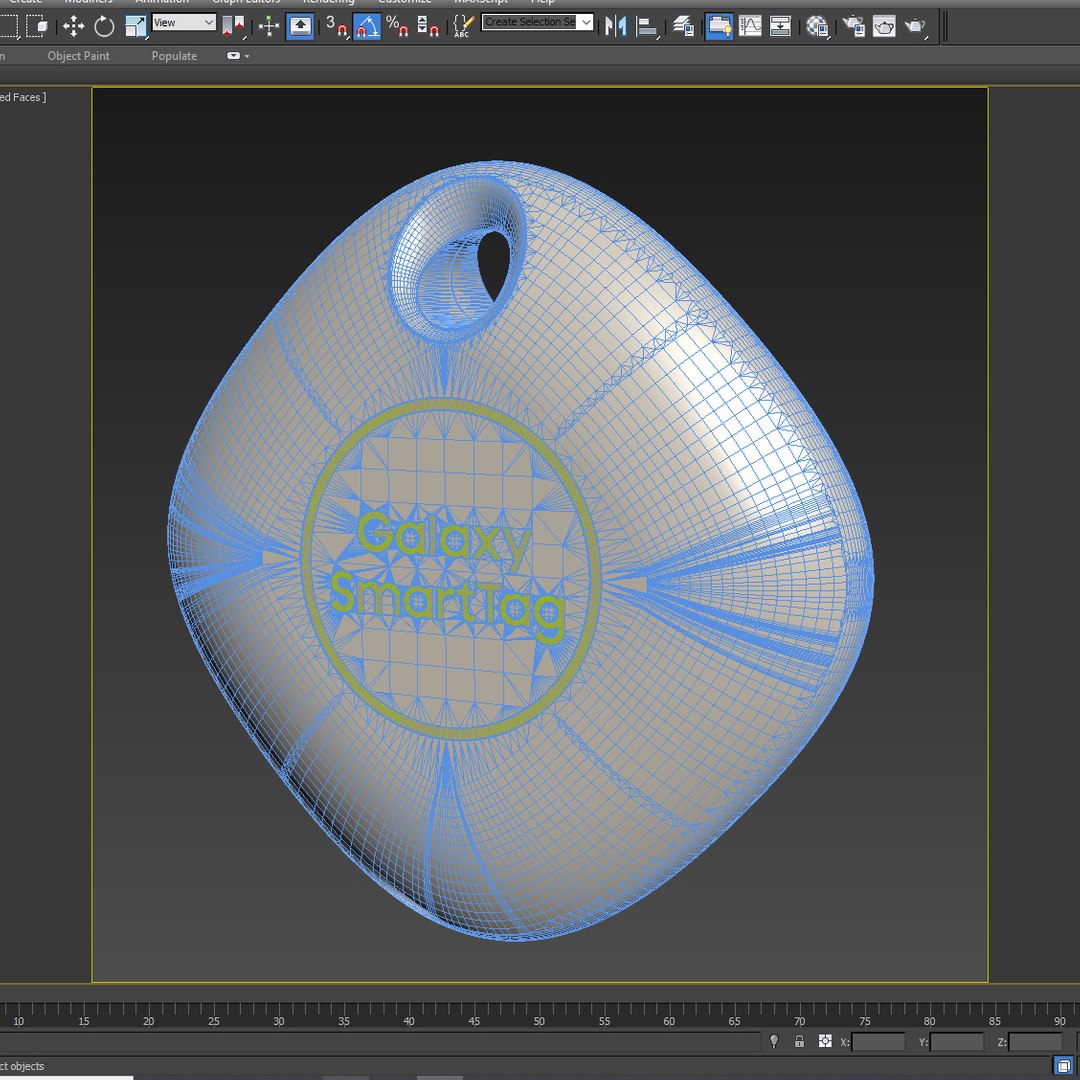
Task: Select the Move tool
Action: pos(73,26)
